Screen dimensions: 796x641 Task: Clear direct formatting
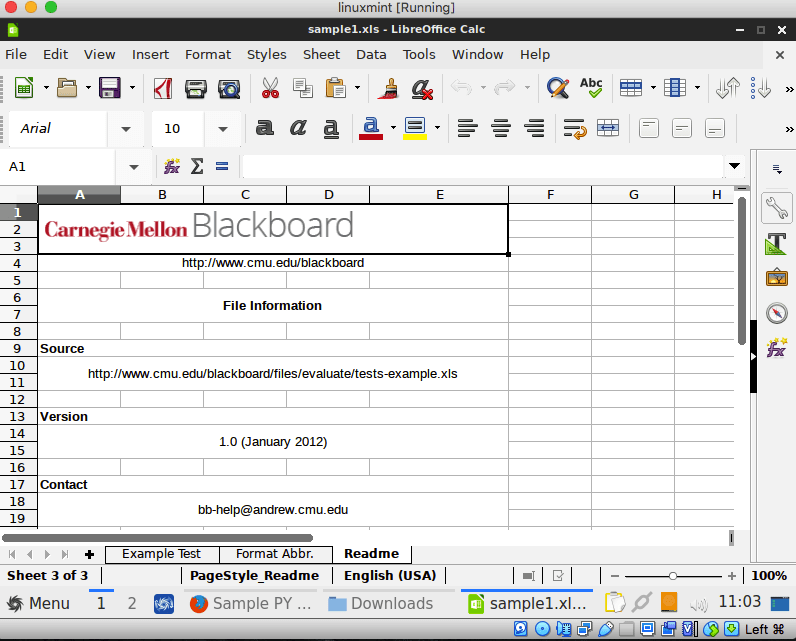coord(422,89)
